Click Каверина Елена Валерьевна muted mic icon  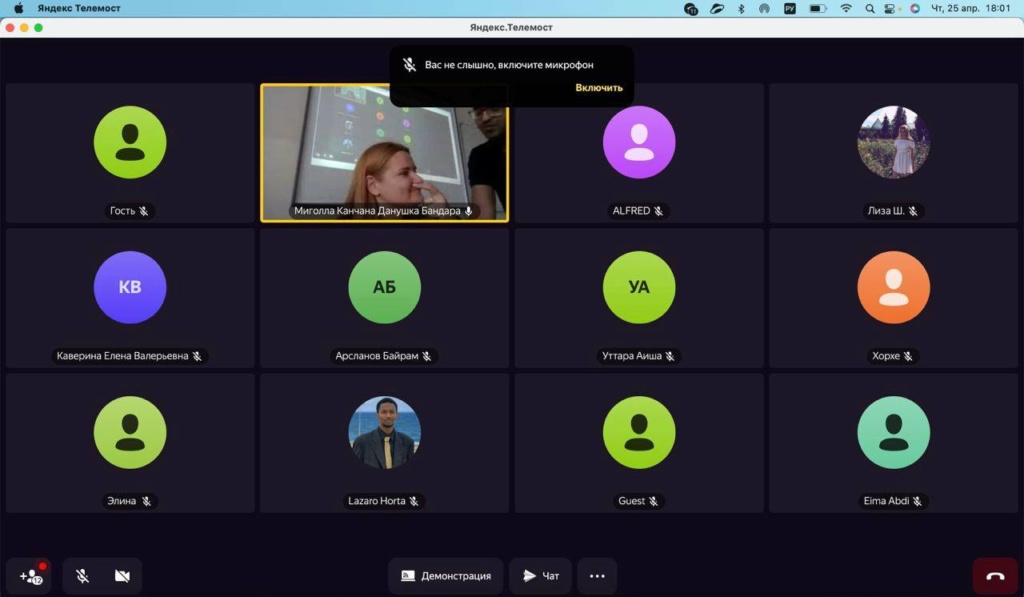197,356
